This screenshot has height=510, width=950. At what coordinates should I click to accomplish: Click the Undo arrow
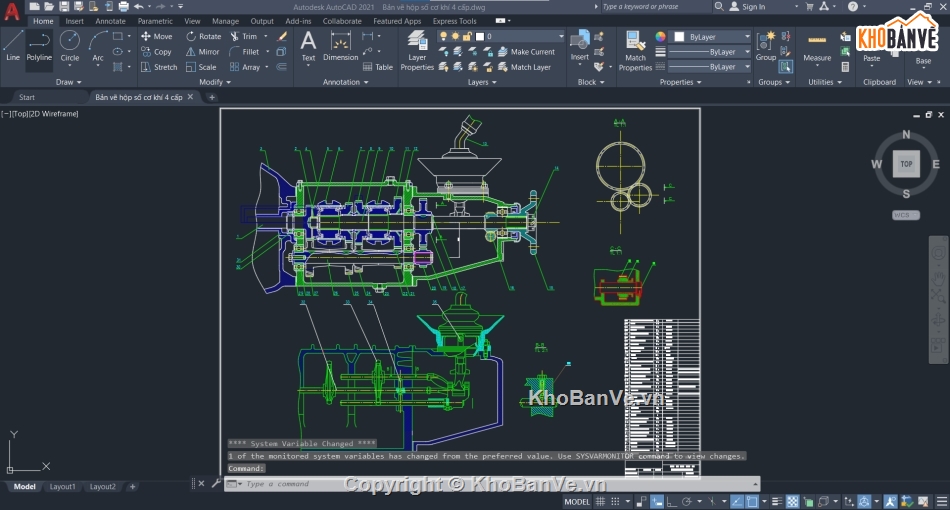click(139, 7)
